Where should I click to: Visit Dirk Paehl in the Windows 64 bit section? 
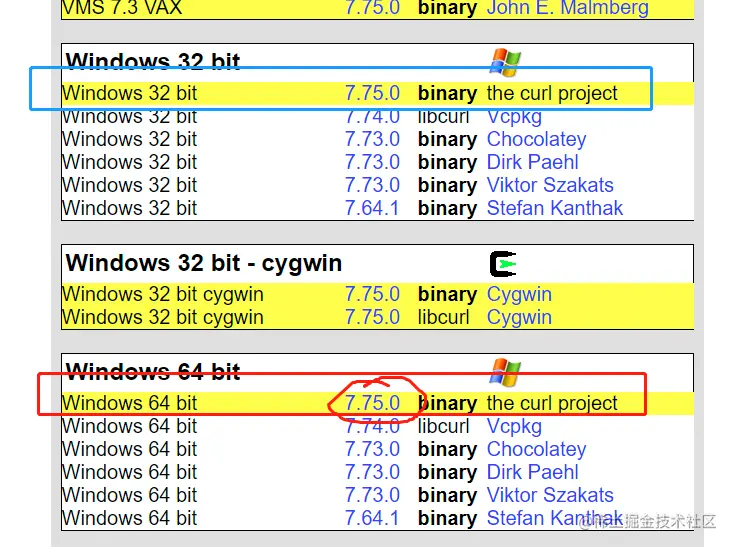click(x=532, y=472)
